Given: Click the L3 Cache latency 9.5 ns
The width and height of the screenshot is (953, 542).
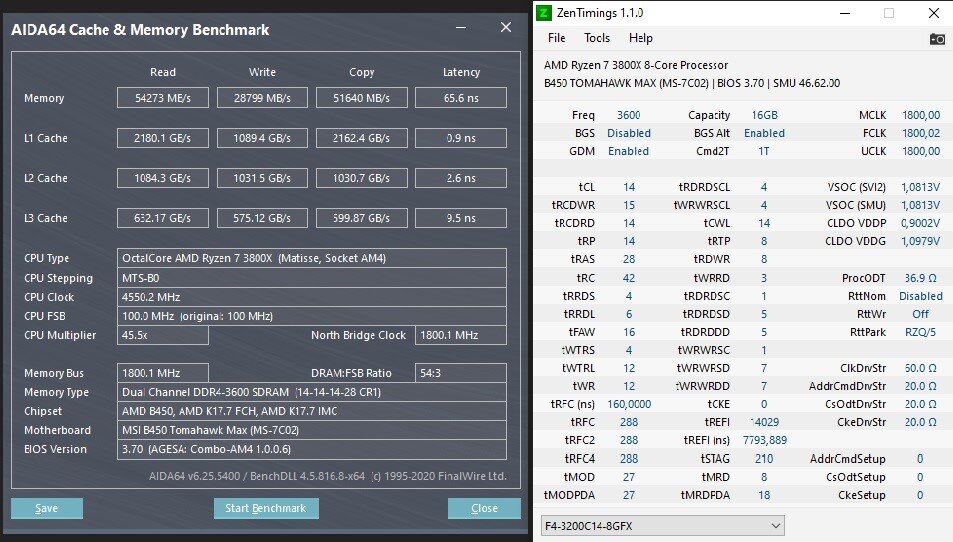Looking at the screenshot, I should coord(461,218).
